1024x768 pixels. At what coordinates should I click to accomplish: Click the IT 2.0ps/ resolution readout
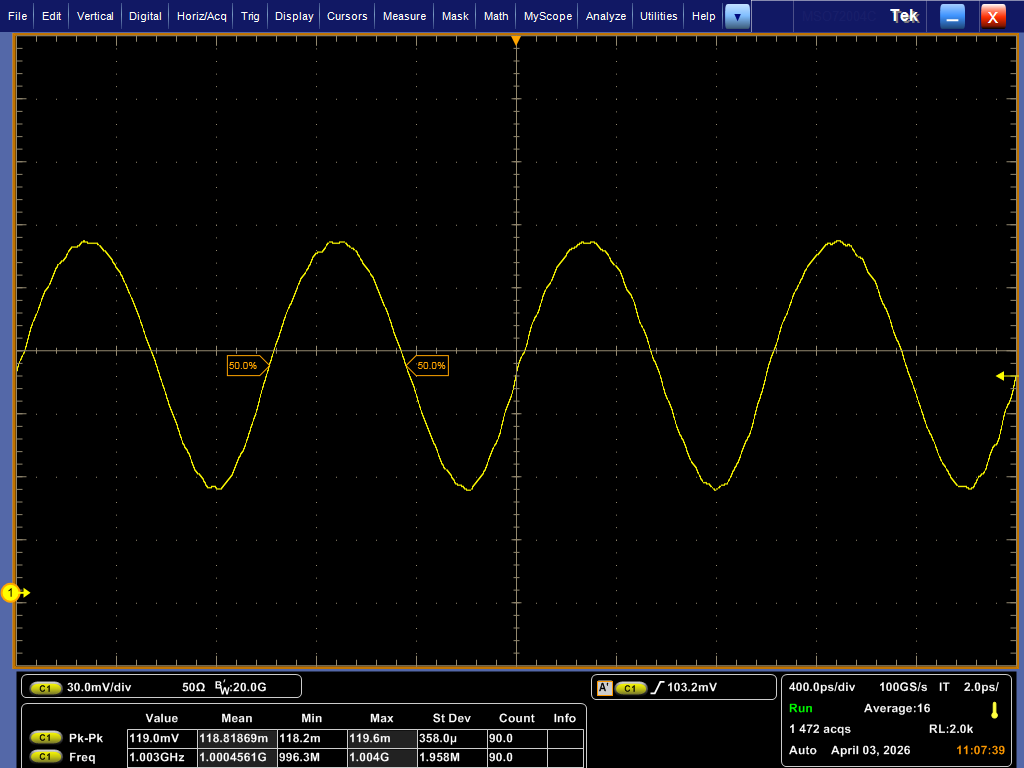pos(969,687)
